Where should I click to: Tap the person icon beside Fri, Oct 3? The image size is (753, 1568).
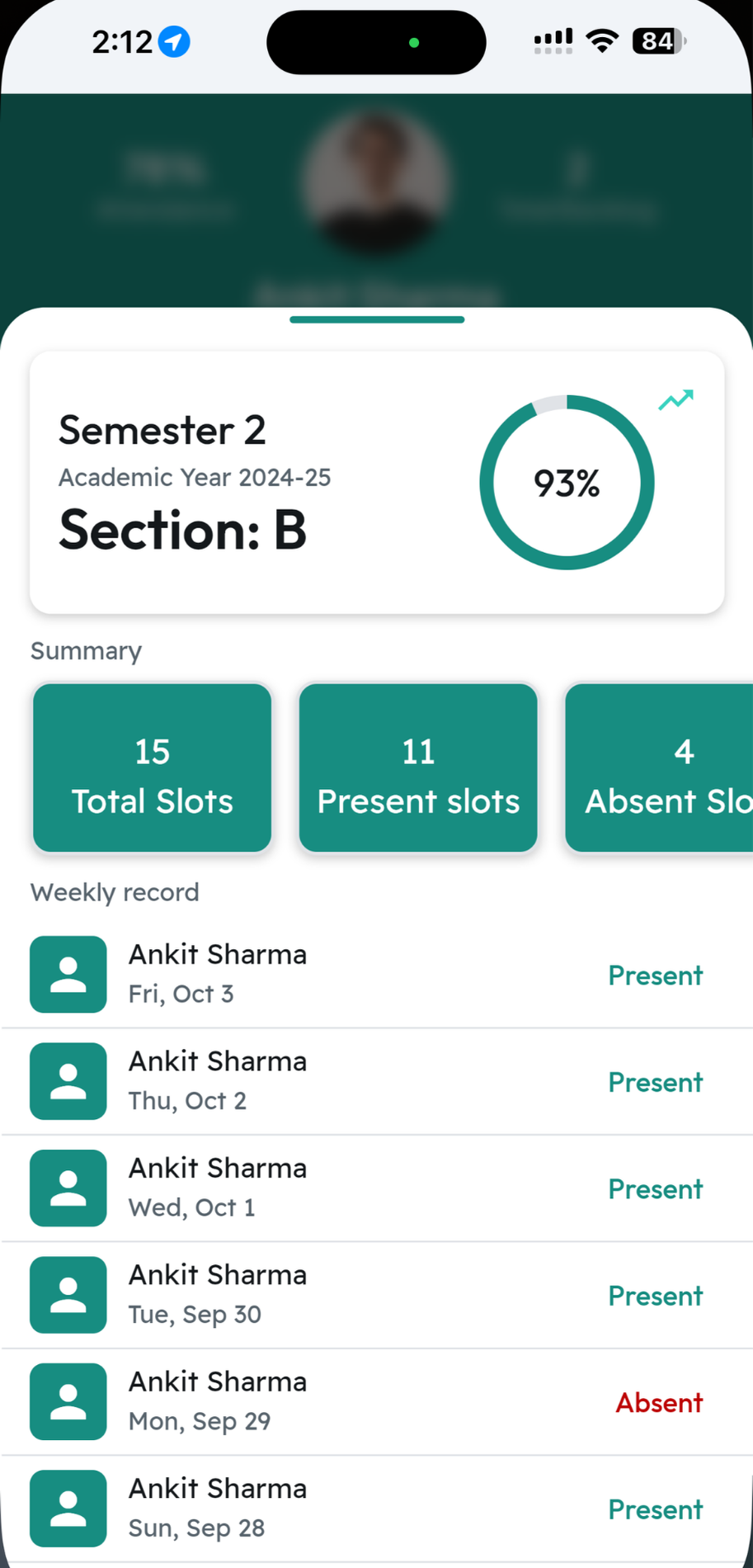tap(68, 975)
